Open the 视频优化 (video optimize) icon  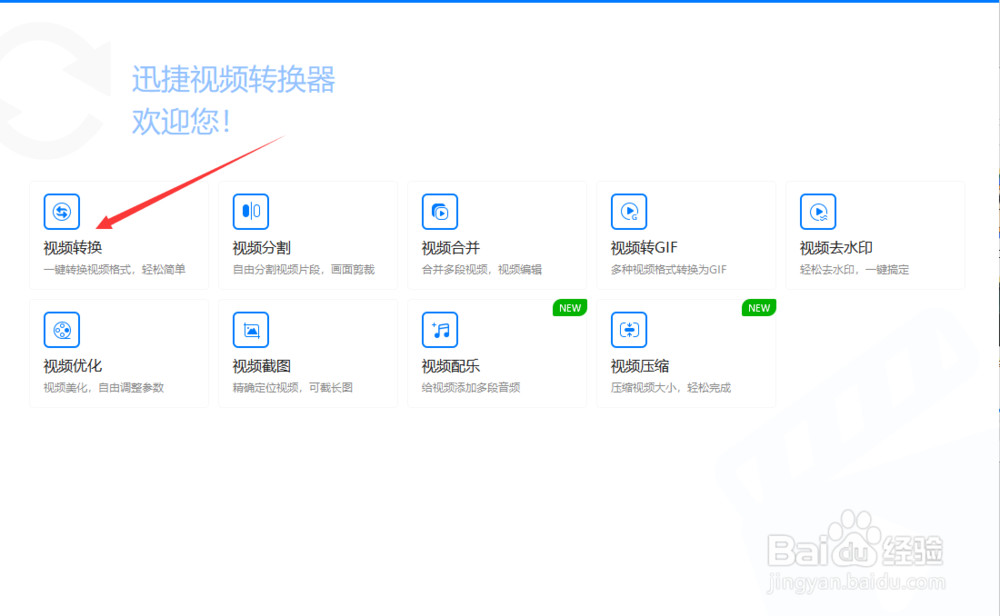(61, 329)
